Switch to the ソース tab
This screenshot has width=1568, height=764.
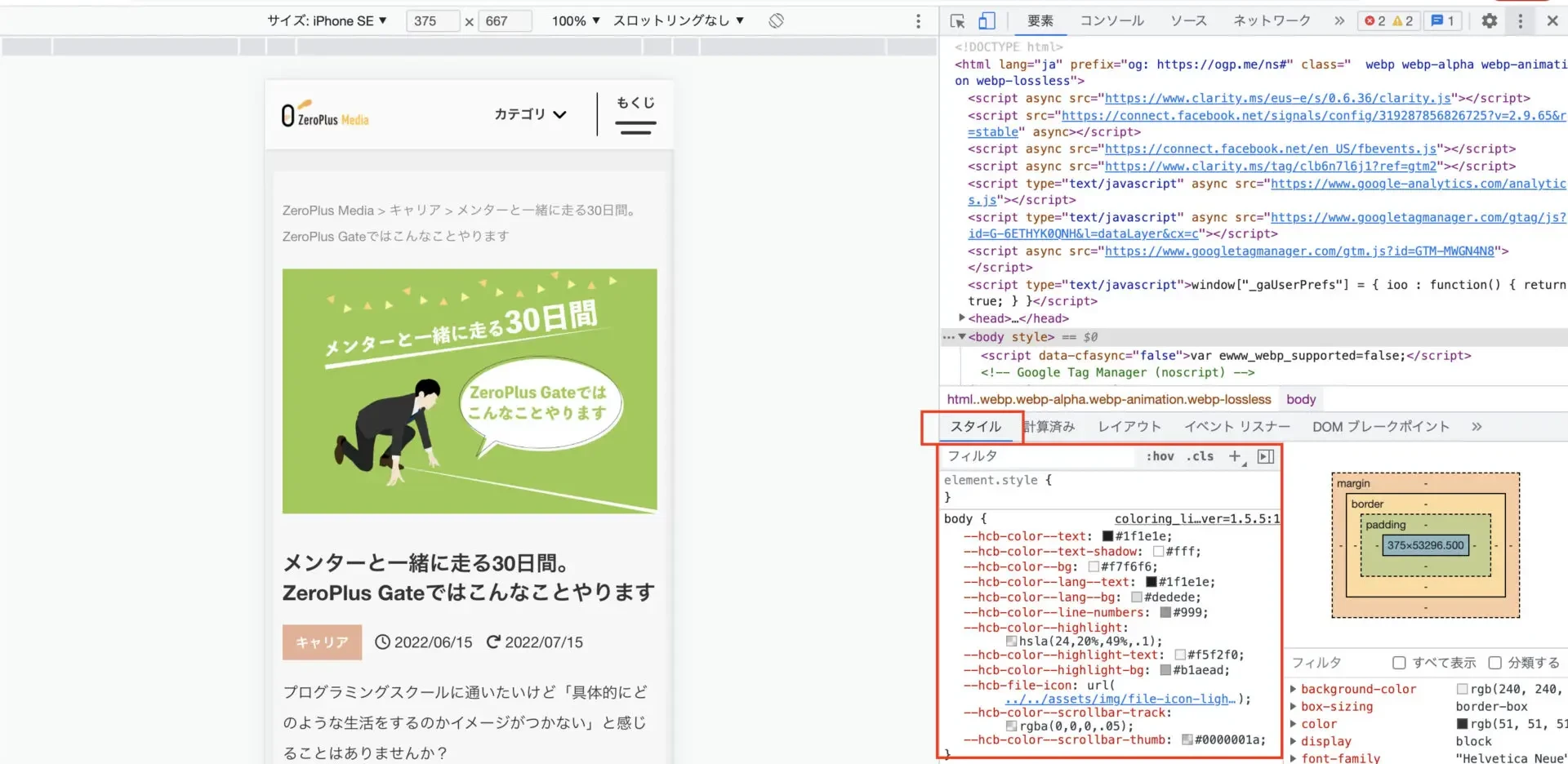pos(1188,21)
